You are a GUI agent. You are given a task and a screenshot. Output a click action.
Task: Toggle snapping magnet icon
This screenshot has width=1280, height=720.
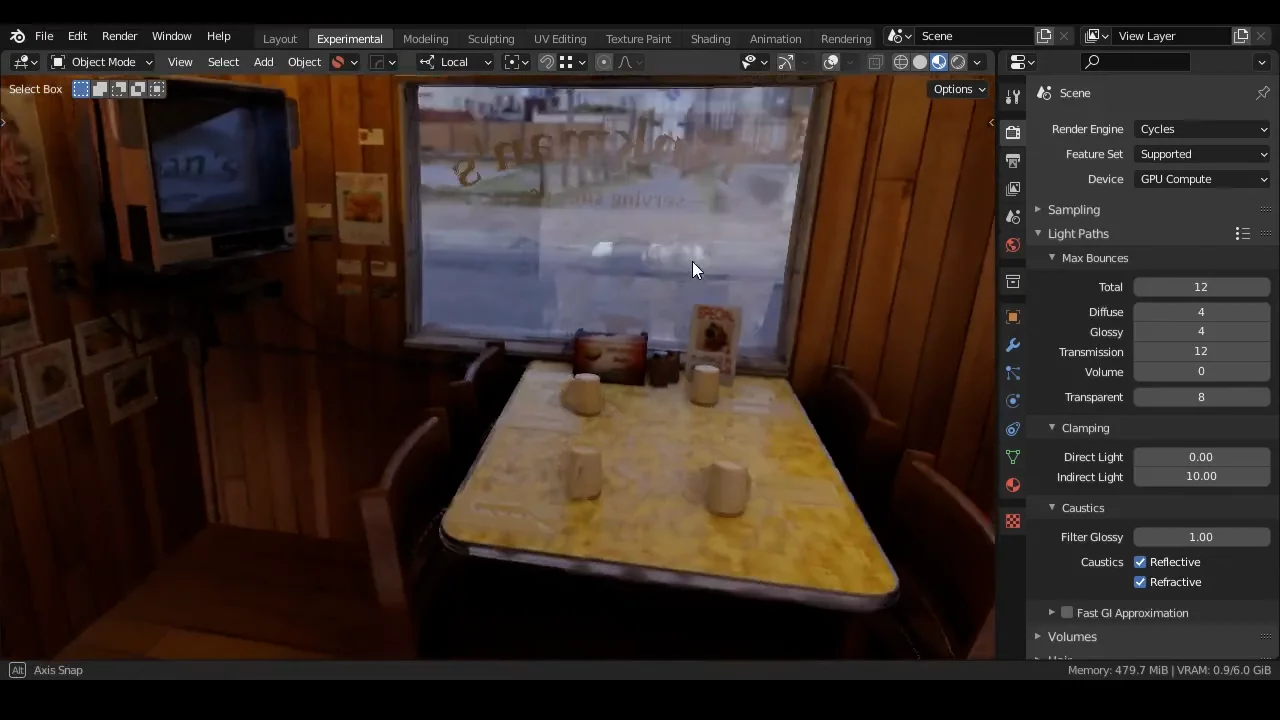pos(546,62)
